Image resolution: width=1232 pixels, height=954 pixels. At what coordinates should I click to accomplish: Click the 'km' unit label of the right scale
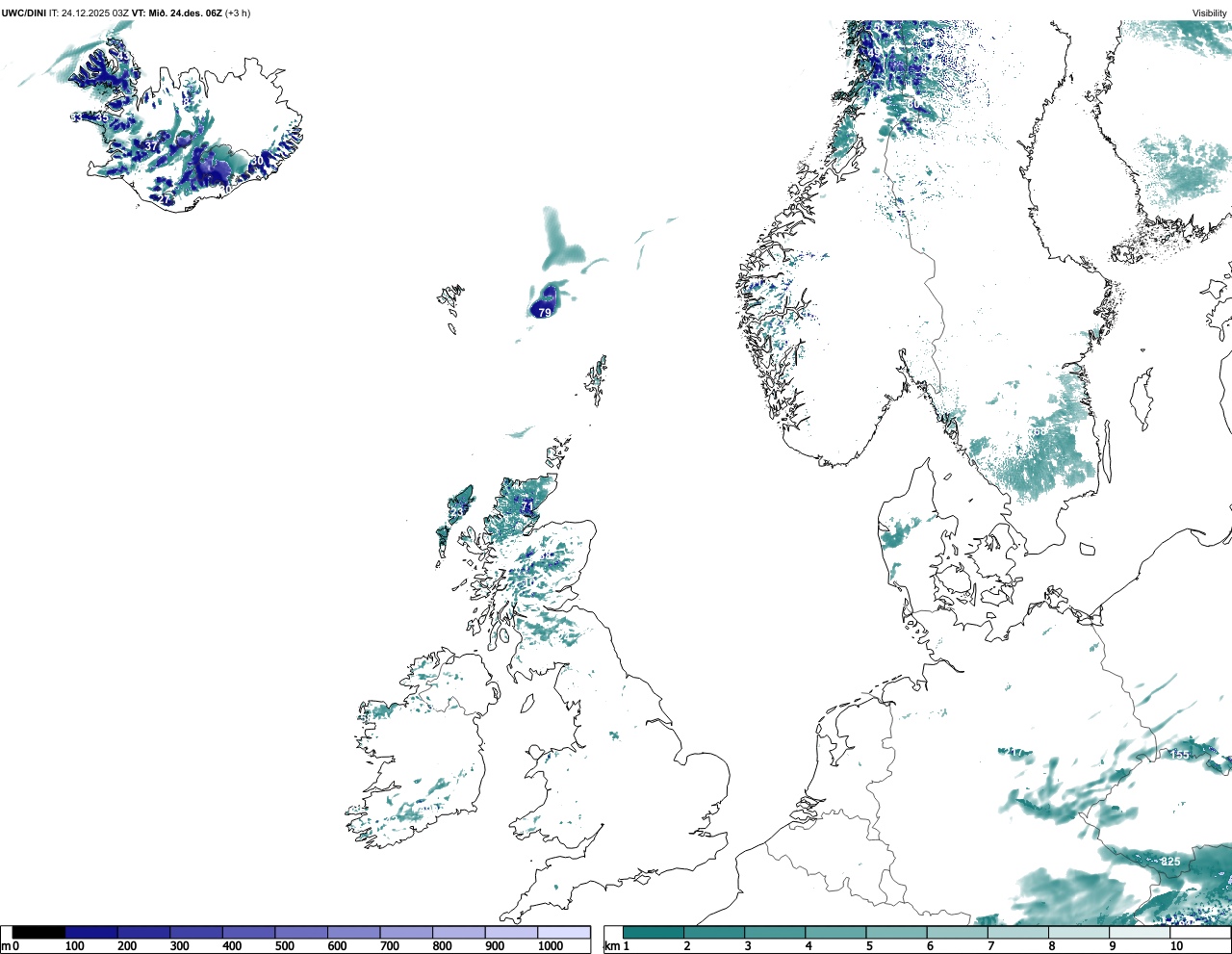(610, 946)
